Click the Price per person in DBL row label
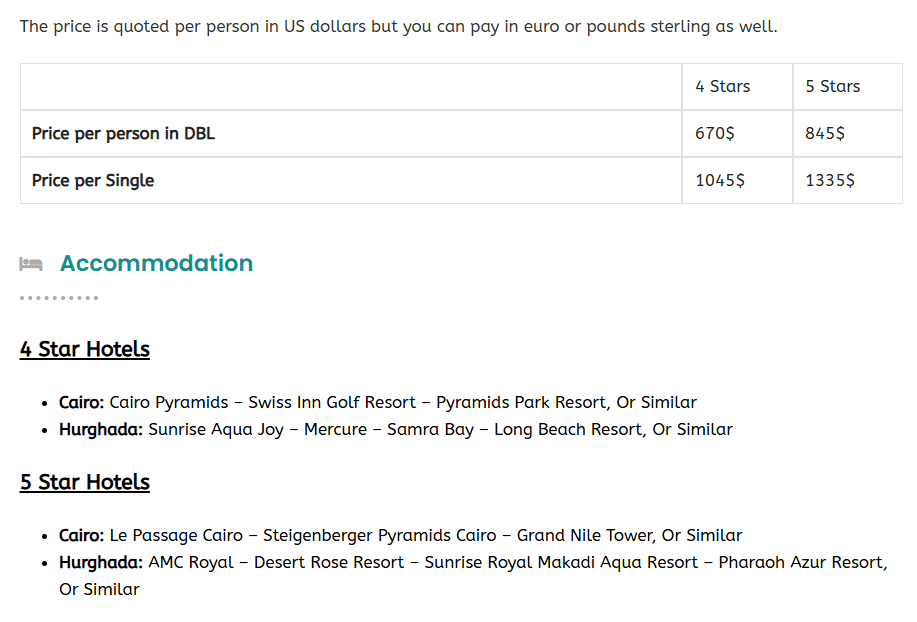The height and width of the screenshot is (622, 917). click(123, 134)
